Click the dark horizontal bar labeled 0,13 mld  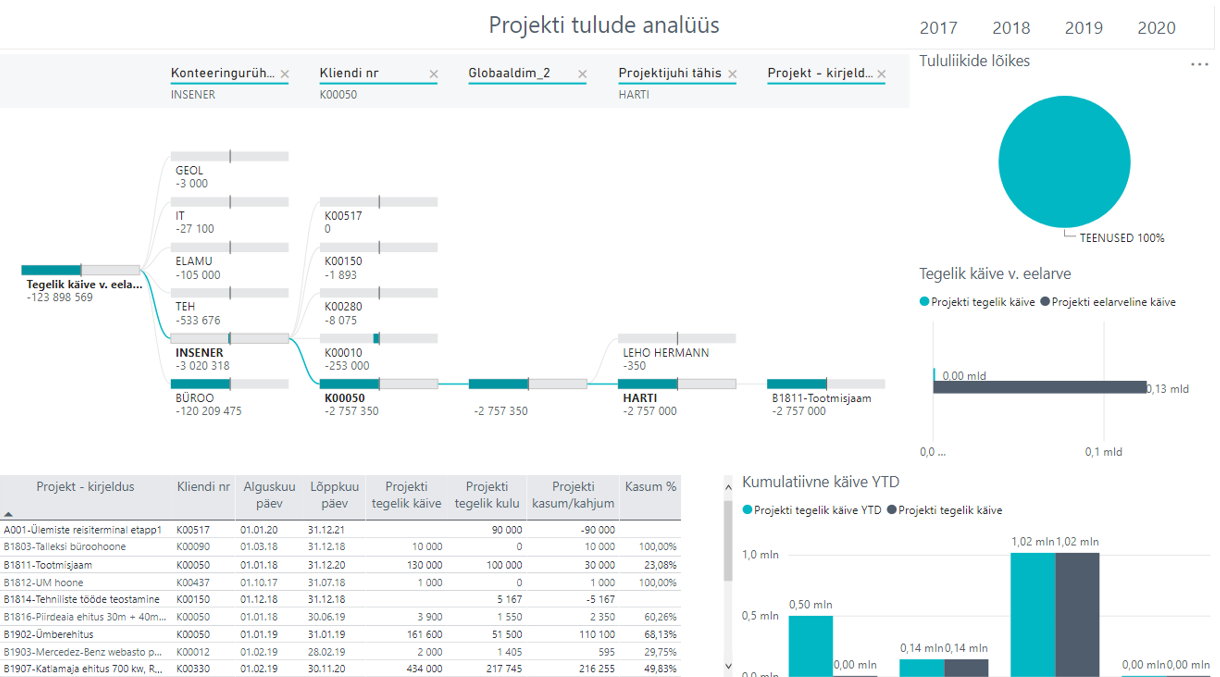(x=1040, y=387)
